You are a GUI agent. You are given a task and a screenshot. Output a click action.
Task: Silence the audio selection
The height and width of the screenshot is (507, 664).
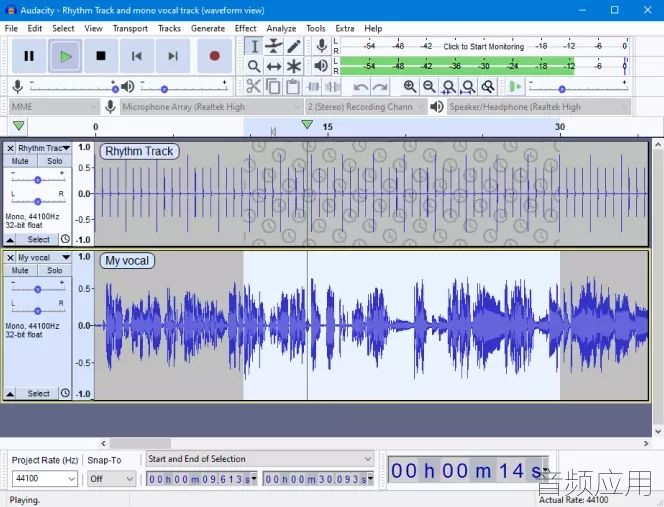click(333, 86)
